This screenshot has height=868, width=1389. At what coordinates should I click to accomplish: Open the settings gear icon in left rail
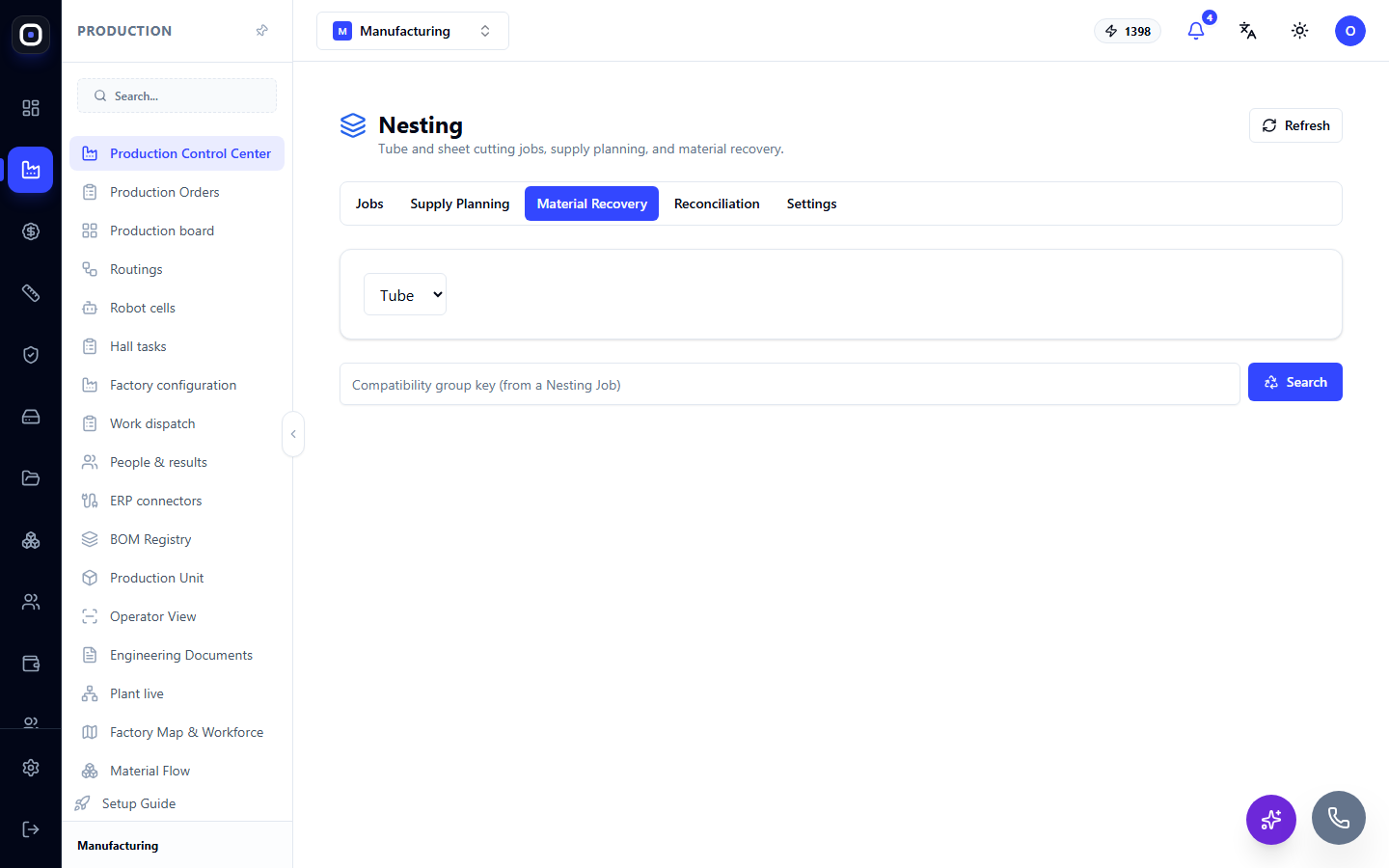[31, 768]
